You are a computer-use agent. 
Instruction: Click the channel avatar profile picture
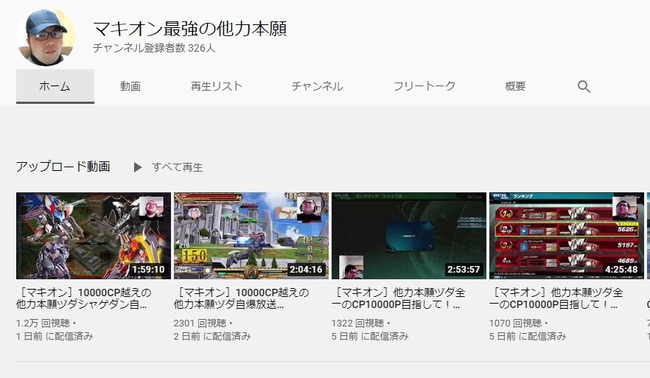click(46, 37)
